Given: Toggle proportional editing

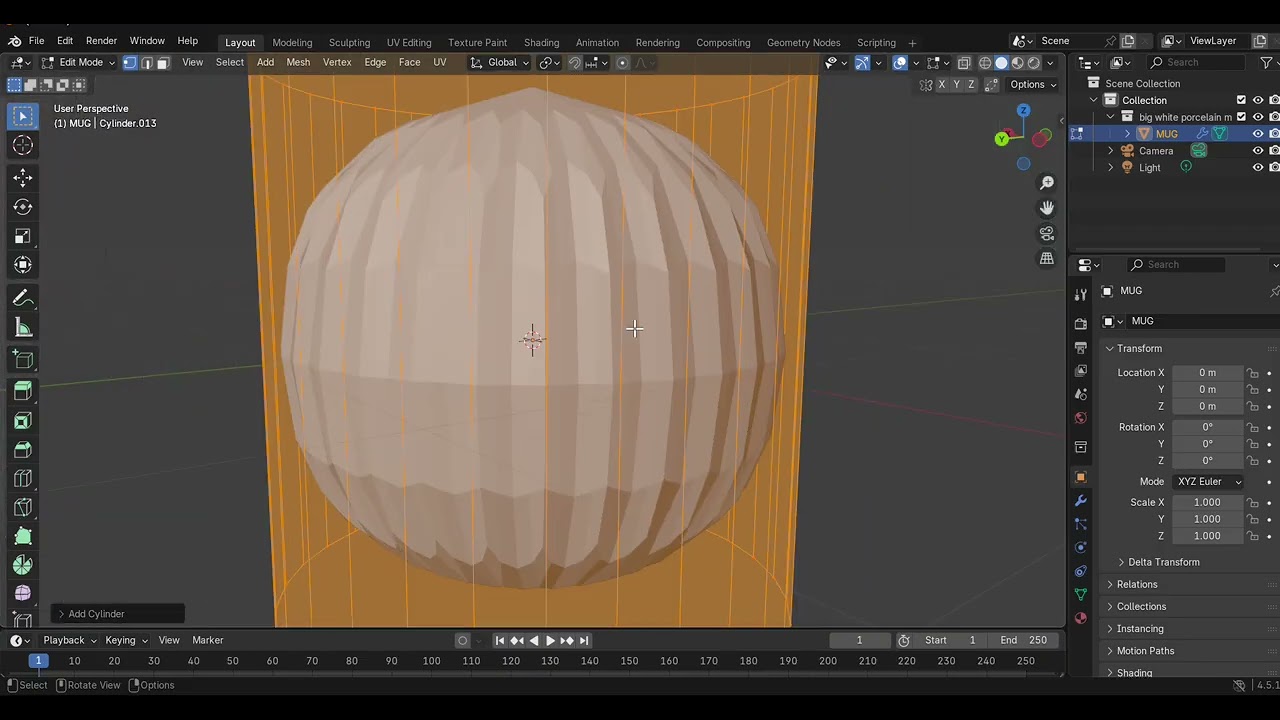Looking at the screenshot, I should click(x=622, y=62).
